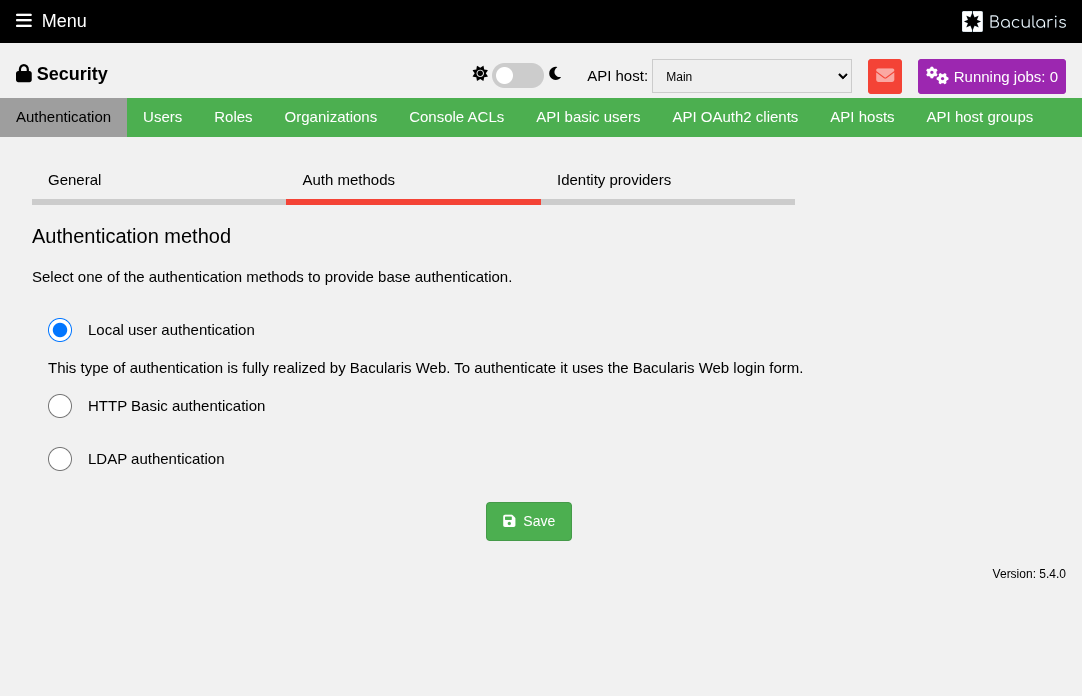Image resolution: width=1082 pixels, height=696 pixels.
Task: Click the Security padlock icon
Action: pyautogui.click(x=24, y=73)
